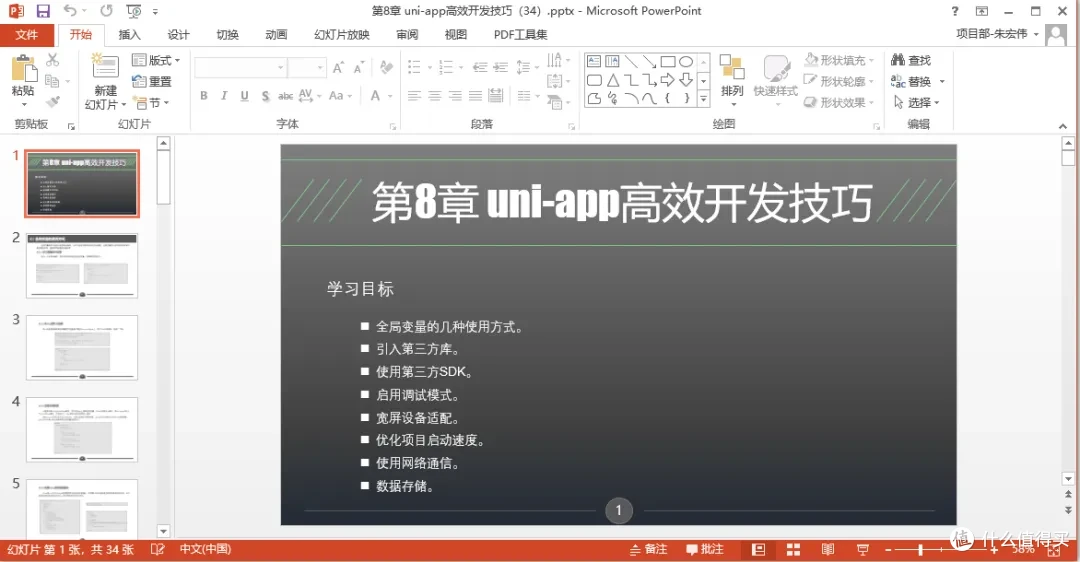Switch to the Animations (动画) tab
The image size is (1080, 562).
276,34
